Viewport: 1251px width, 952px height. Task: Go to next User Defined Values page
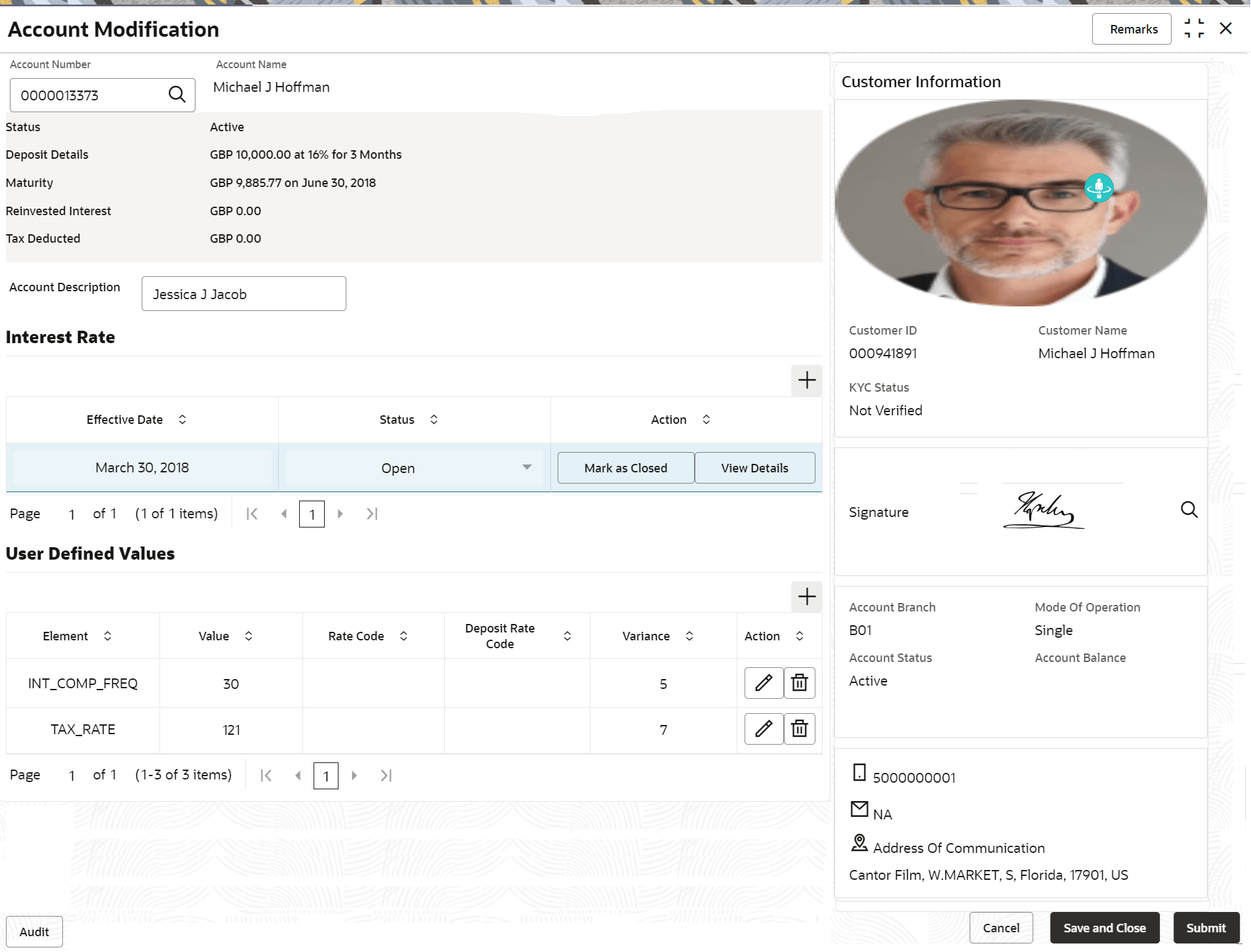click(x=354, y=776)
